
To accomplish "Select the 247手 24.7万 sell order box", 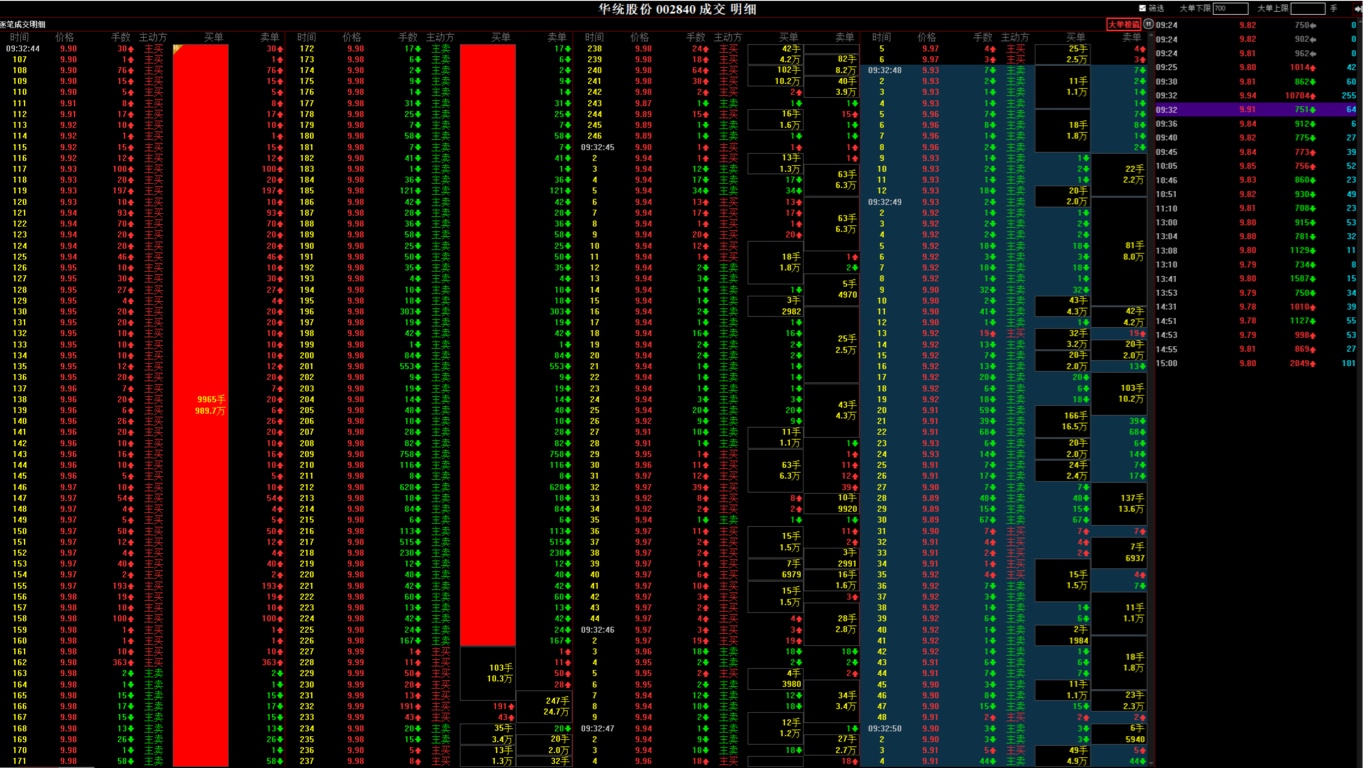I will tap(545, 706).
